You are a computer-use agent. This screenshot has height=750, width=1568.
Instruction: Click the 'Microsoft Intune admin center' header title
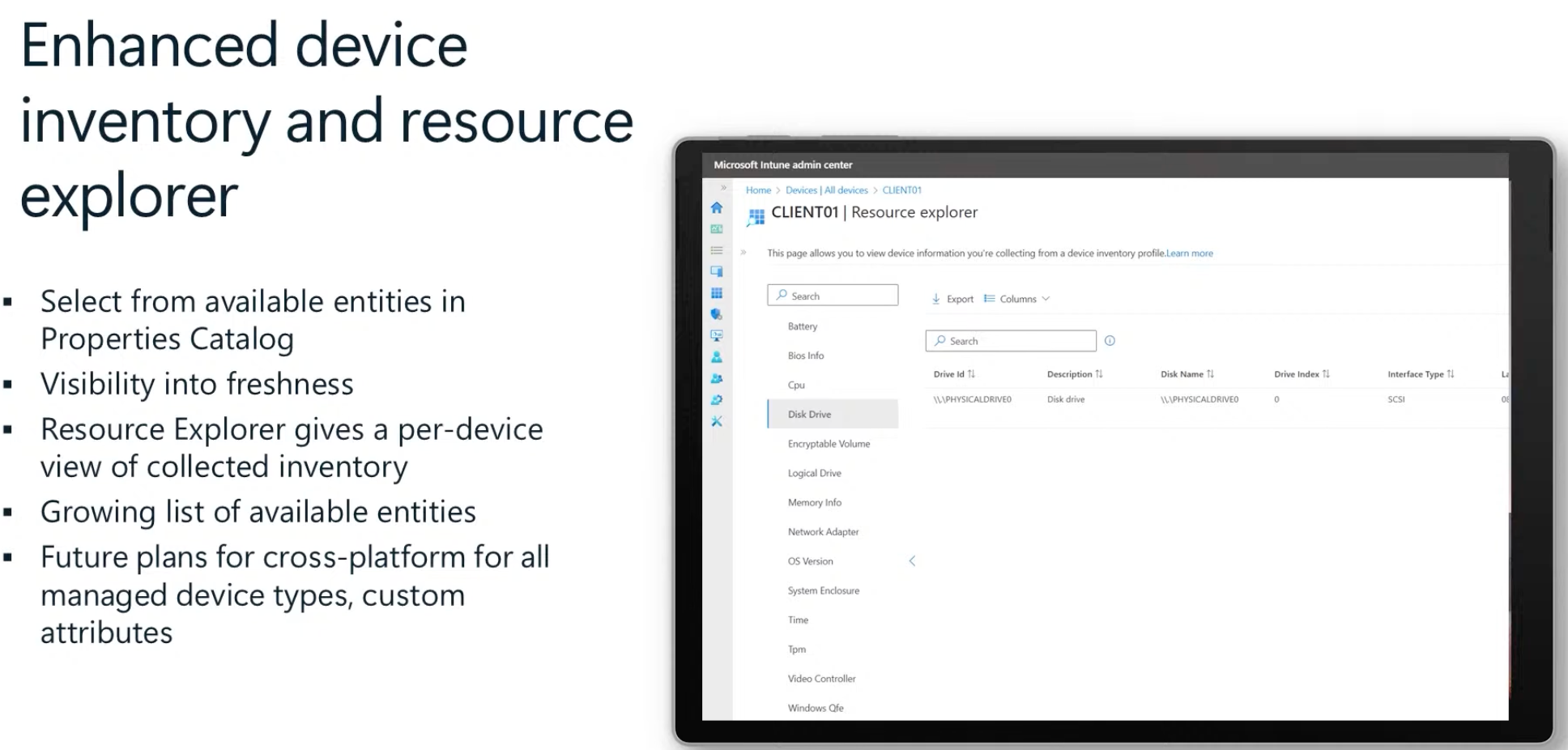point(783,164)
